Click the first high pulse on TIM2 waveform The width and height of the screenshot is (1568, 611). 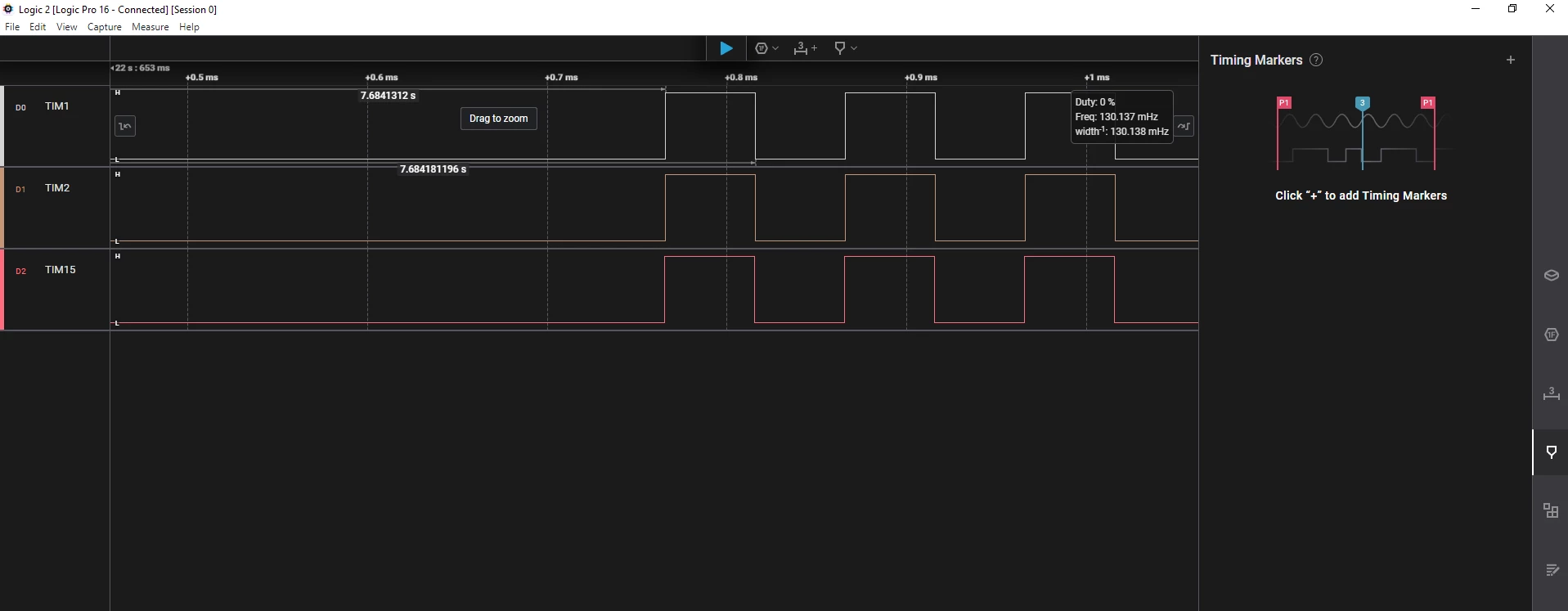point(710,208)
